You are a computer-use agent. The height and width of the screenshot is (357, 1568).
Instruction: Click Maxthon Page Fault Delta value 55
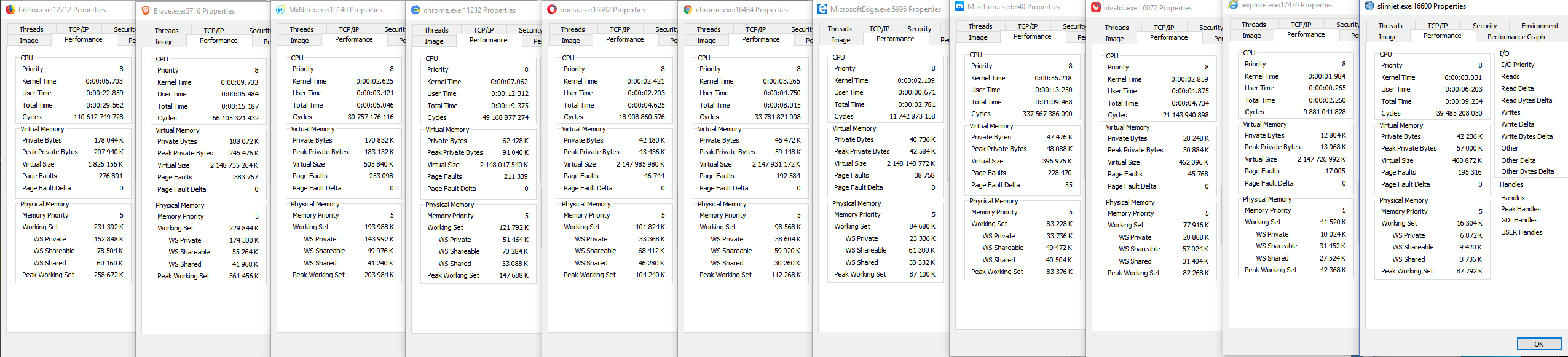point(1069,185)
